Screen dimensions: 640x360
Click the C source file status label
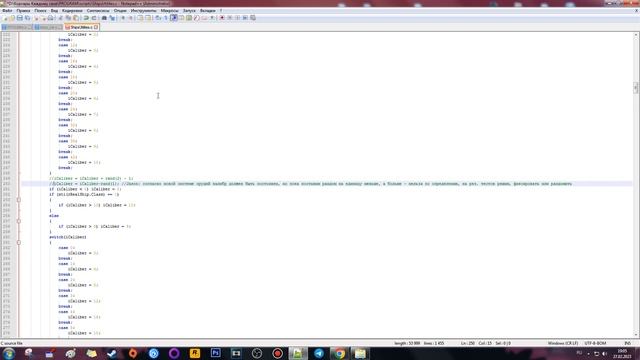click(12, 343)
